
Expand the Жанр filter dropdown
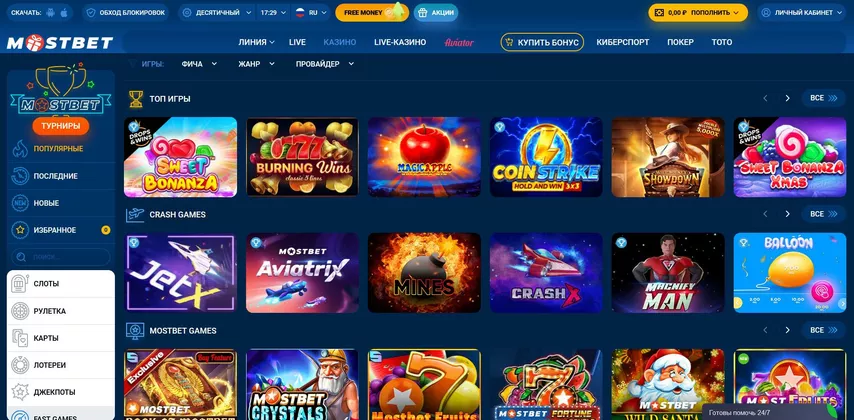[256, 64]
